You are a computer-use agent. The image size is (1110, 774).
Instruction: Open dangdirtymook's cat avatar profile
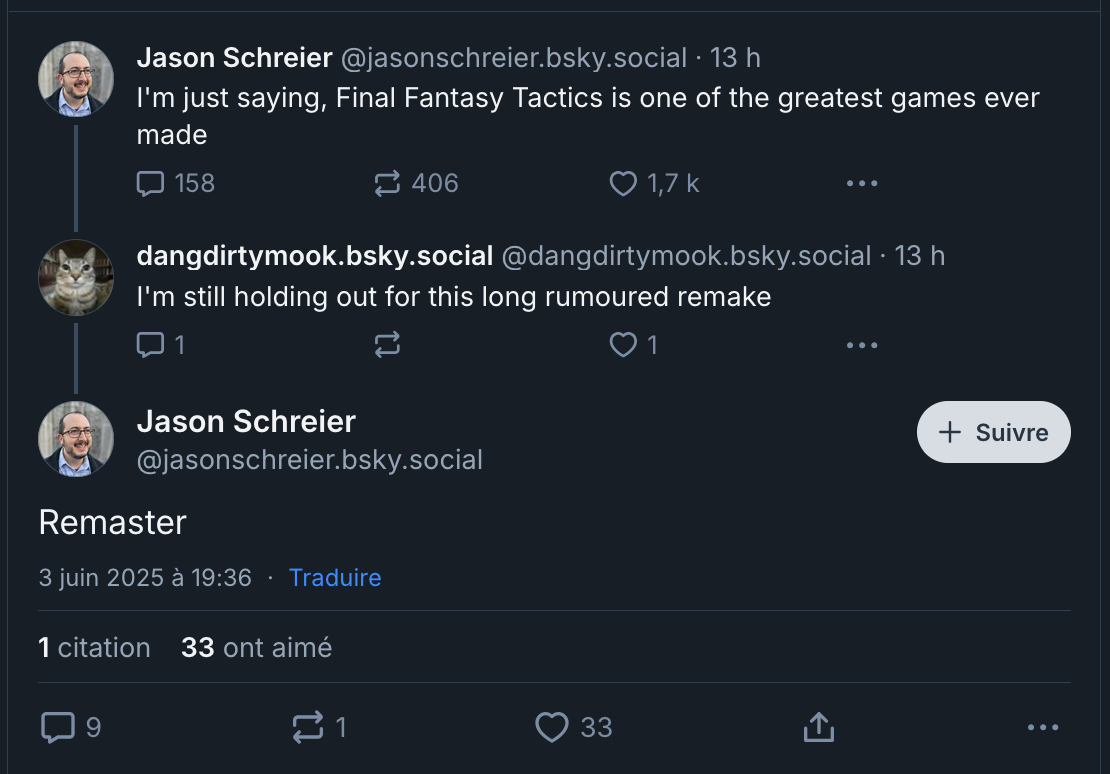coord(76,277)
